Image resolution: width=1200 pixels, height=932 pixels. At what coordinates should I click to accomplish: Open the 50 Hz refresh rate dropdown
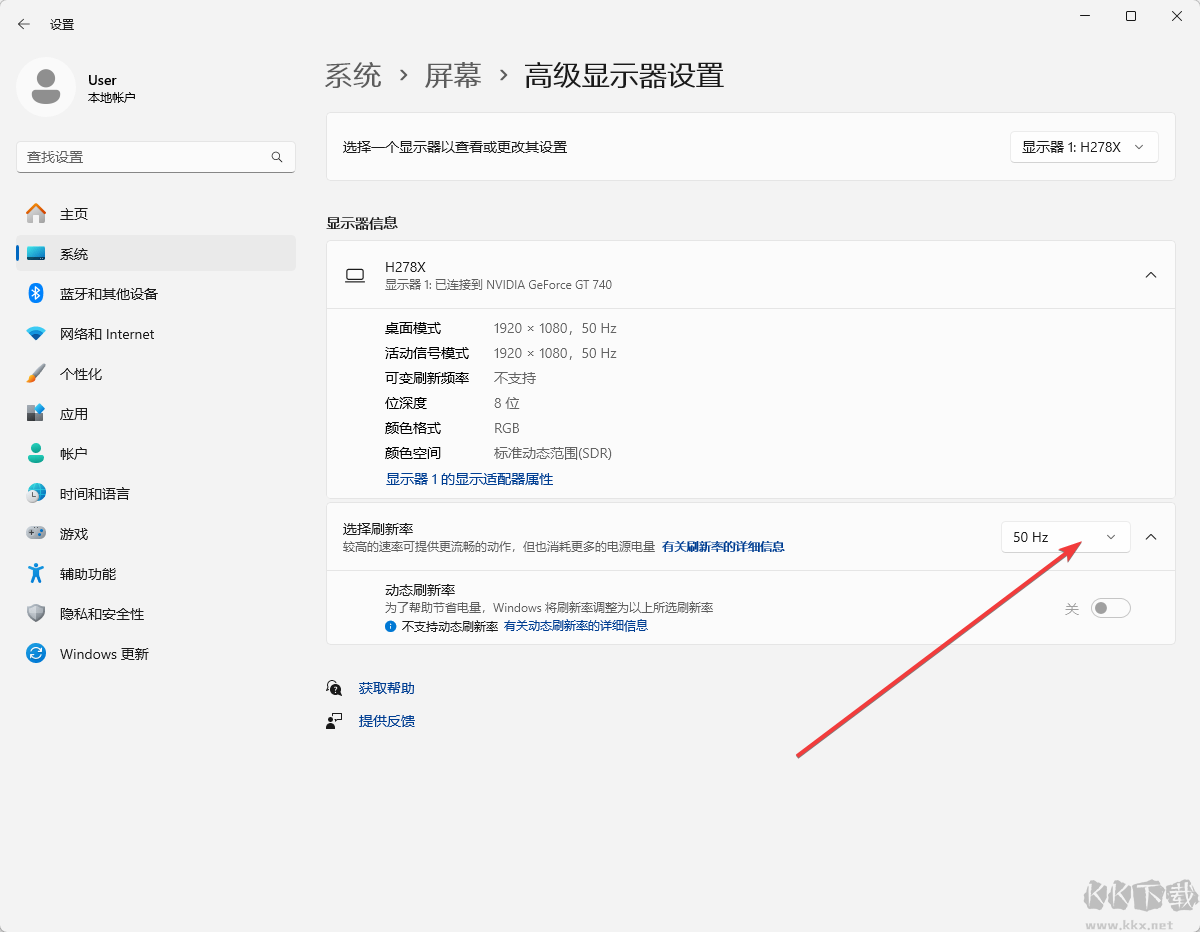[x=1065, y=537]
